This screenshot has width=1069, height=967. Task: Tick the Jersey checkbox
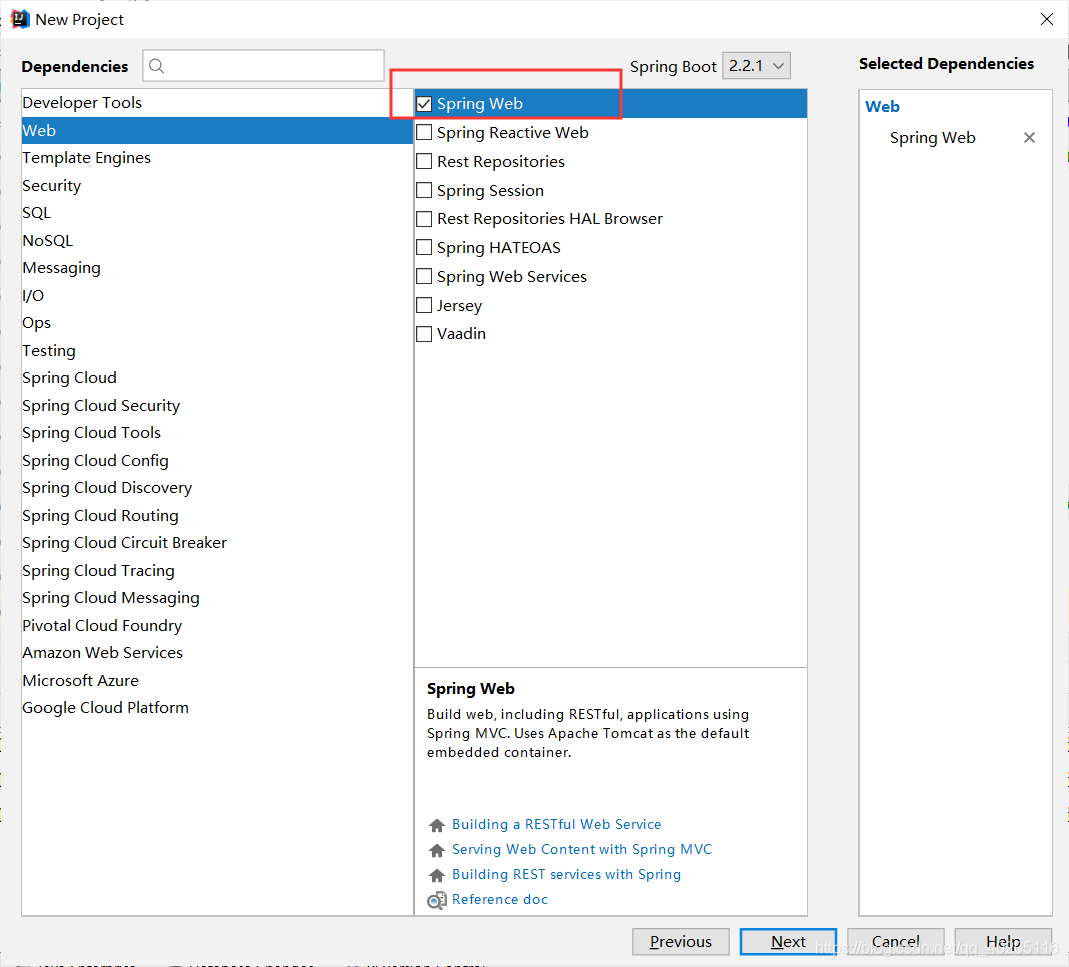(x=424, y=306)
